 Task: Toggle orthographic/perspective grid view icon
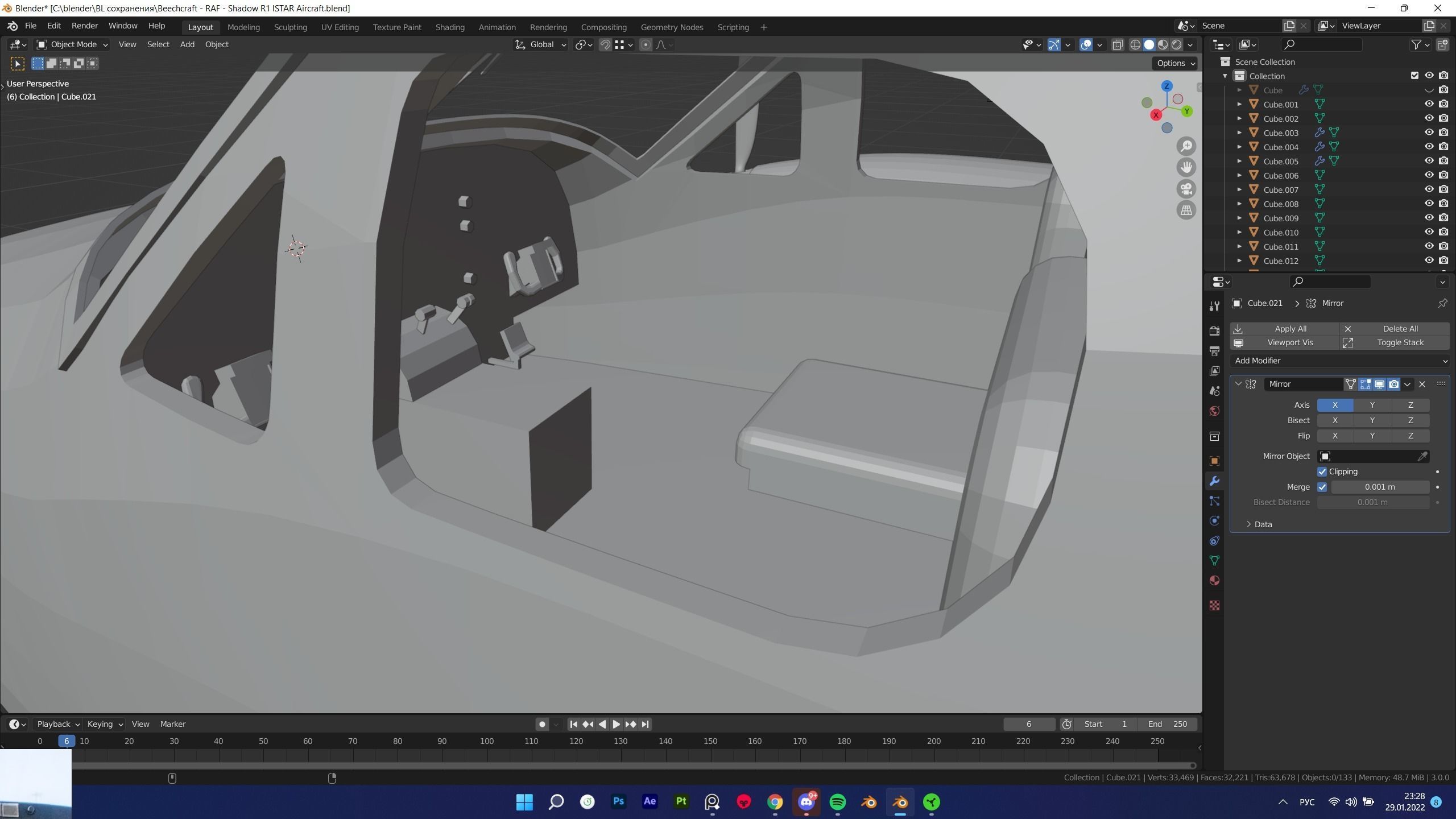point(1186,210)
